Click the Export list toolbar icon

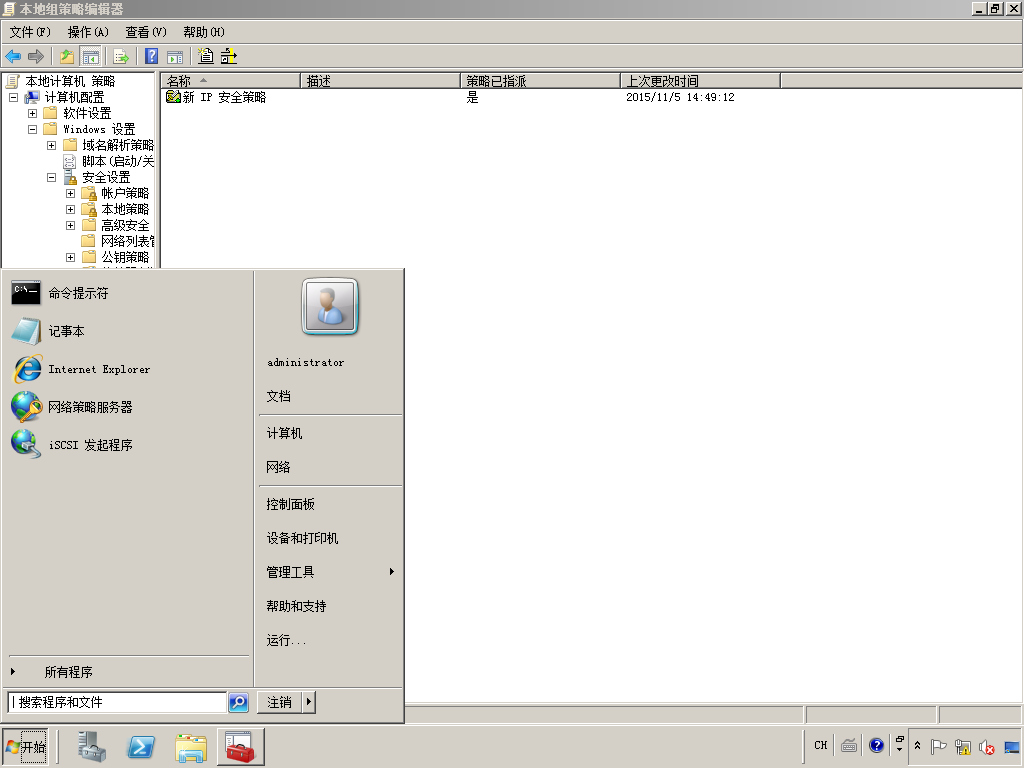(x=121, y=57)
